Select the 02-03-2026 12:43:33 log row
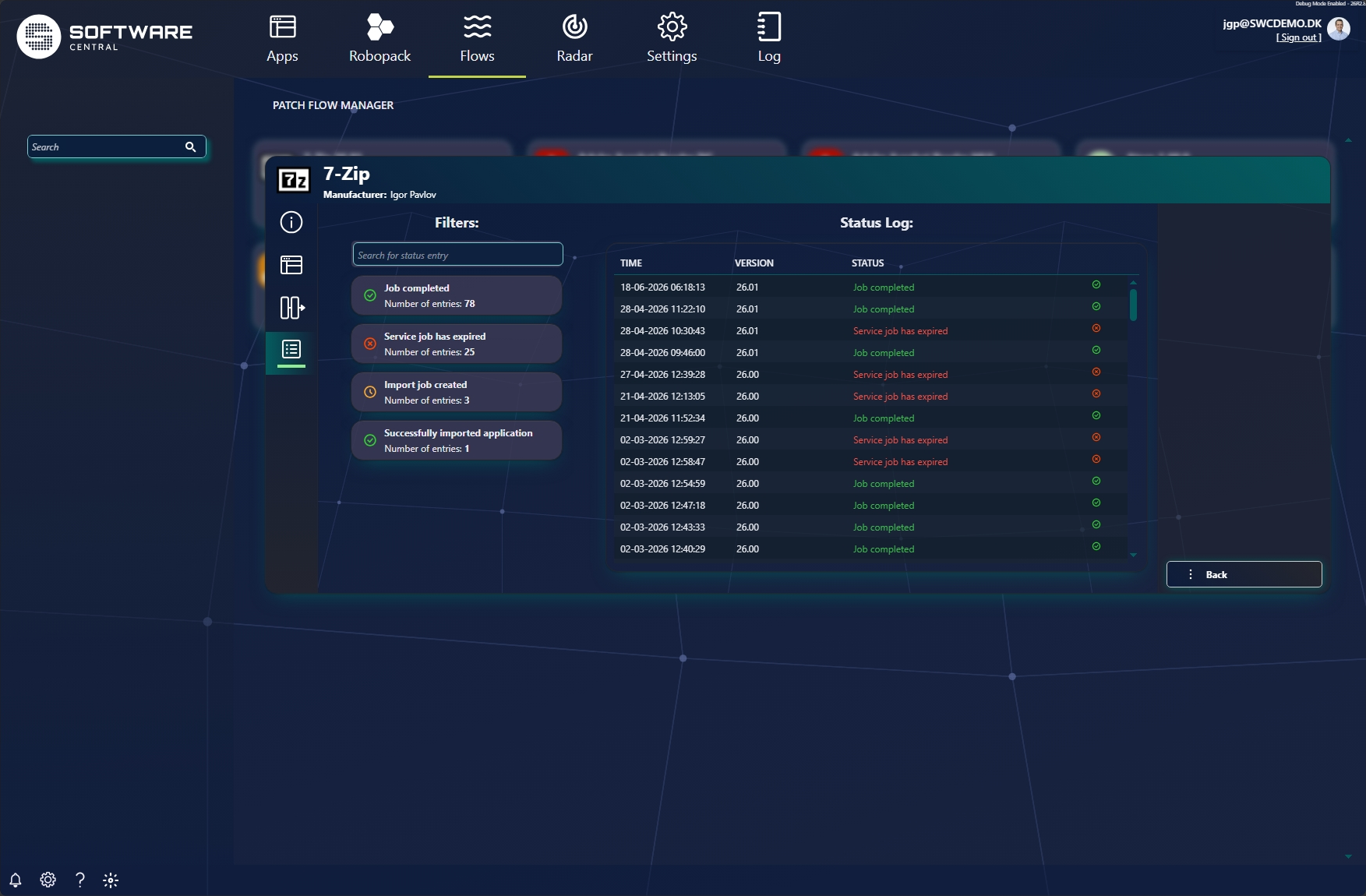Image resolution: width=1366 pixels, height=896 pixels. click(870, 527)
